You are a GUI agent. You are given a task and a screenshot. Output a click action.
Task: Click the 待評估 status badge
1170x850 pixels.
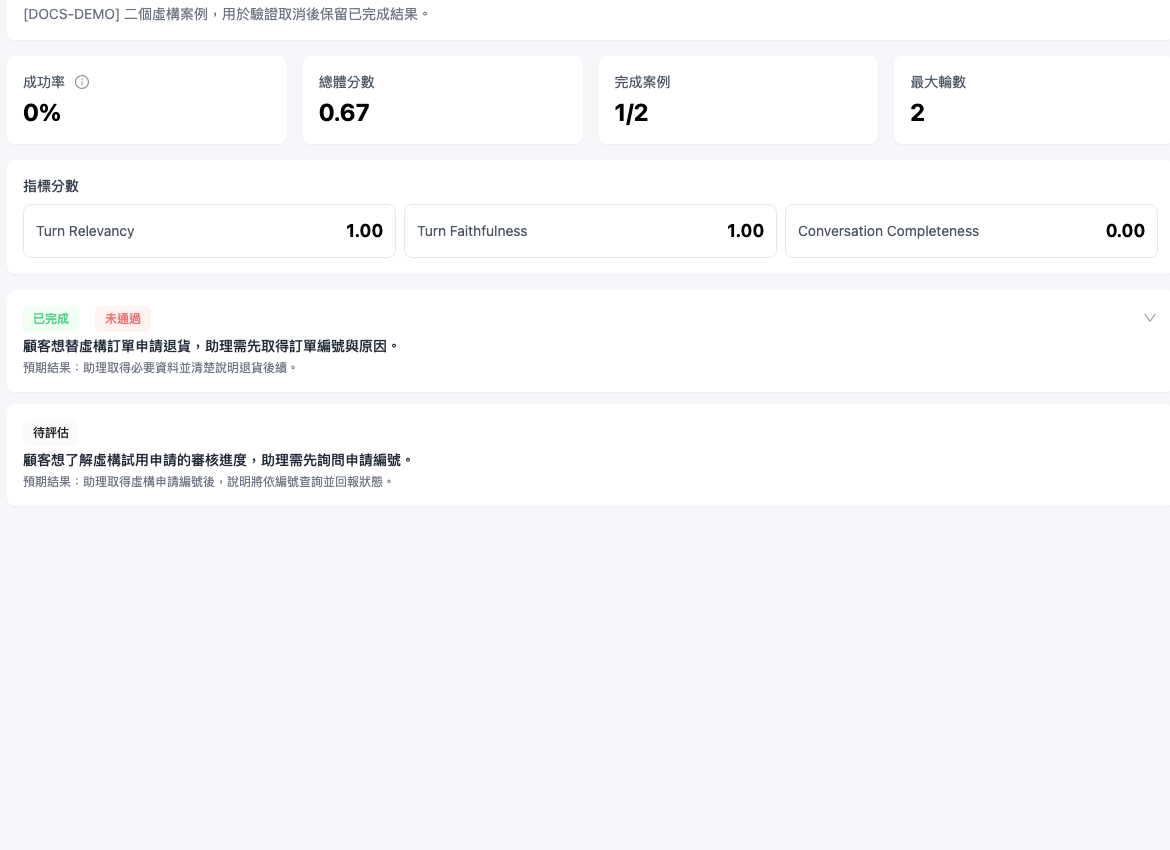[51, 433]
